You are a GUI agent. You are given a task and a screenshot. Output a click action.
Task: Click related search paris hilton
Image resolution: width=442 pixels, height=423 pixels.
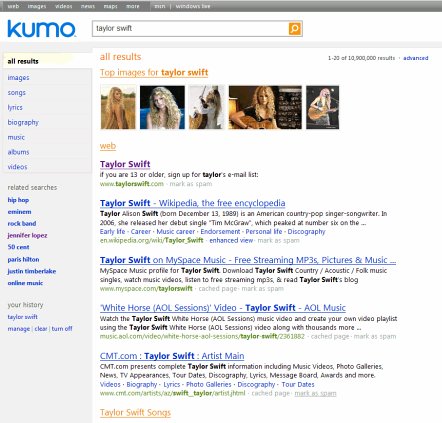[x=23, y=259]
